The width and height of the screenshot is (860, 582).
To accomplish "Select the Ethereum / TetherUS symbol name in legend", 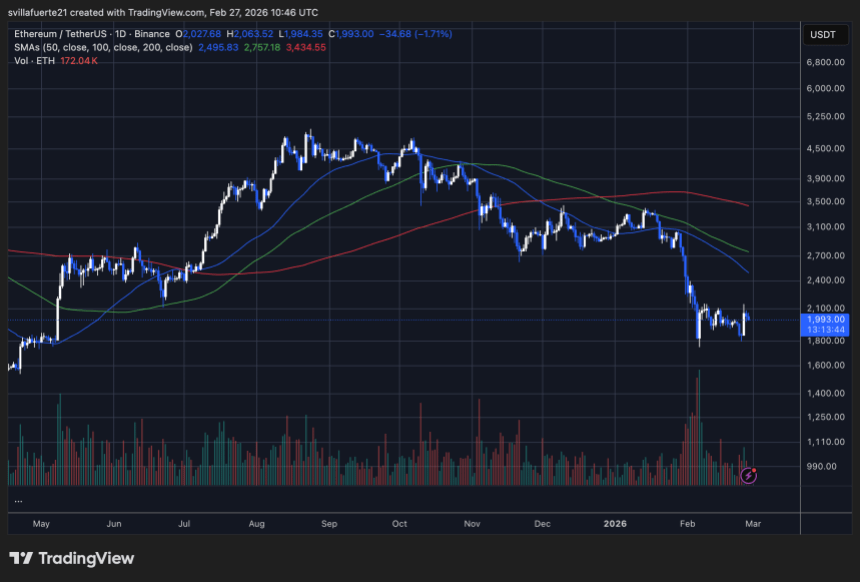I will (x=62, y=33).
